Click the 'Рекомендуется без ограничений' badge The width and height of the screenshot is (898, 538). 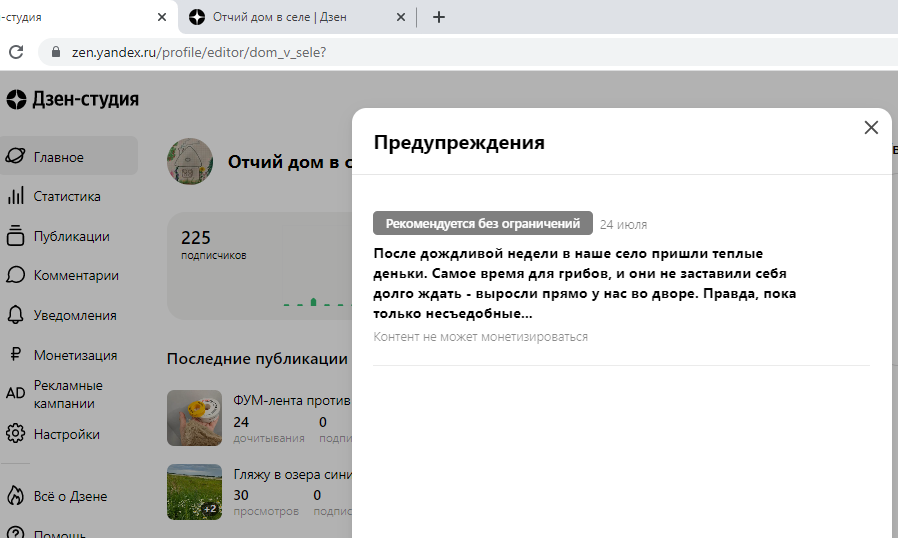483,223
